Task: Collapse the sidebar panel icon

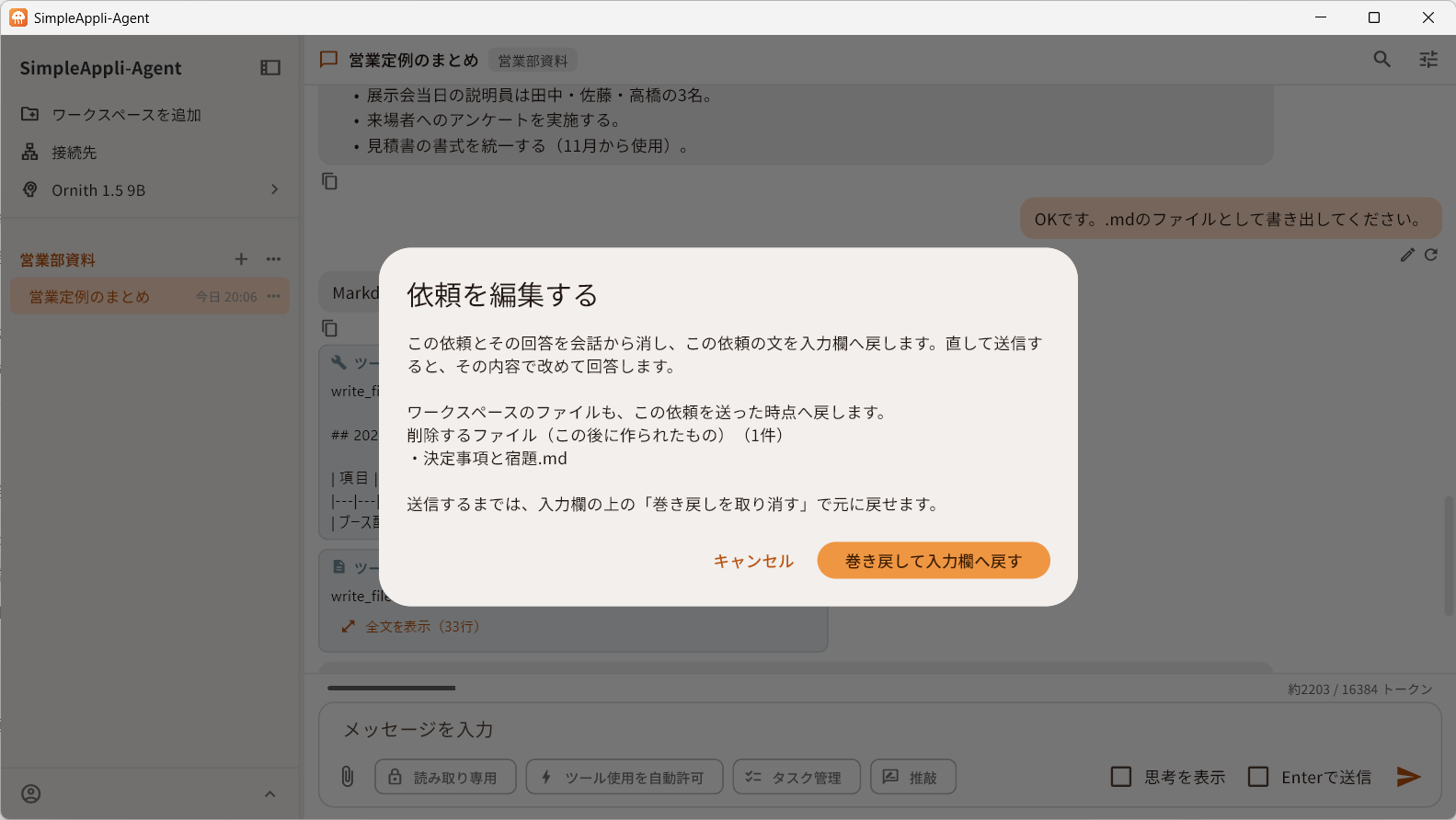Action: tap(270, 68)
